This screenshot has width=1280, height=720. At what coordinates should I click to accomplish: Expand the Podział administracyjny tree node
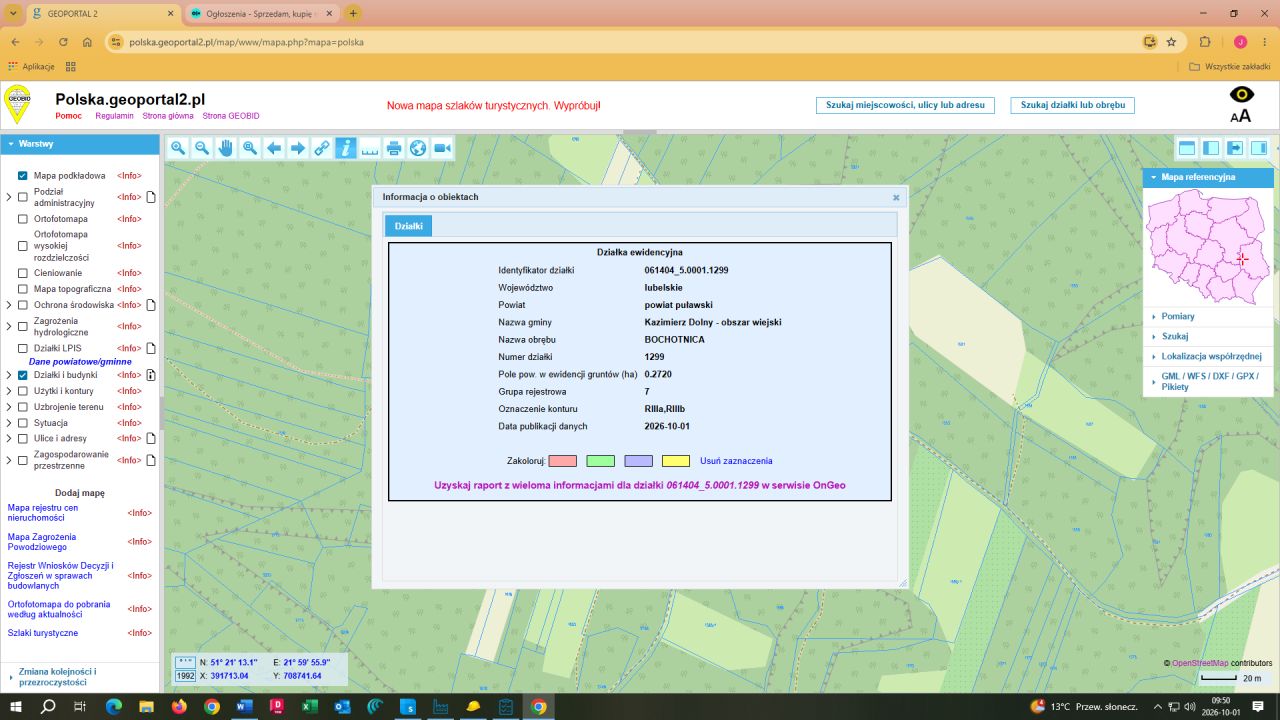pos(9,197)
